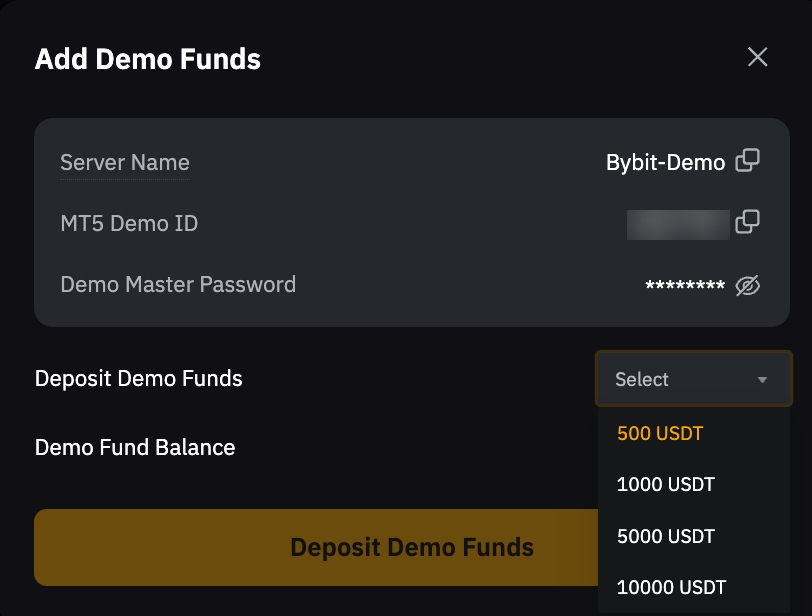
Task: Dismiss the dialog via the X icon
Action: [x=757, y=57]
